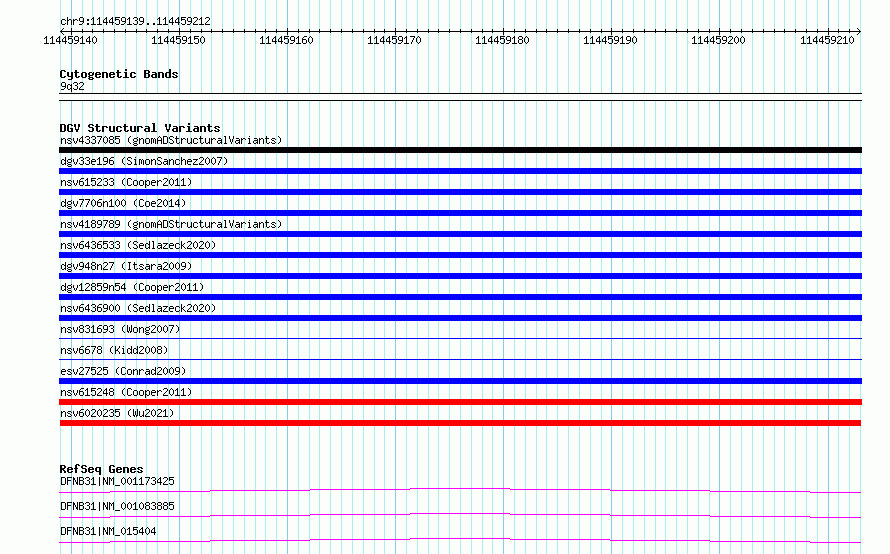Click the blue bar under nsv4189789
The width and height of the screenshot is (890, 554).
click(x=460, y=234)
